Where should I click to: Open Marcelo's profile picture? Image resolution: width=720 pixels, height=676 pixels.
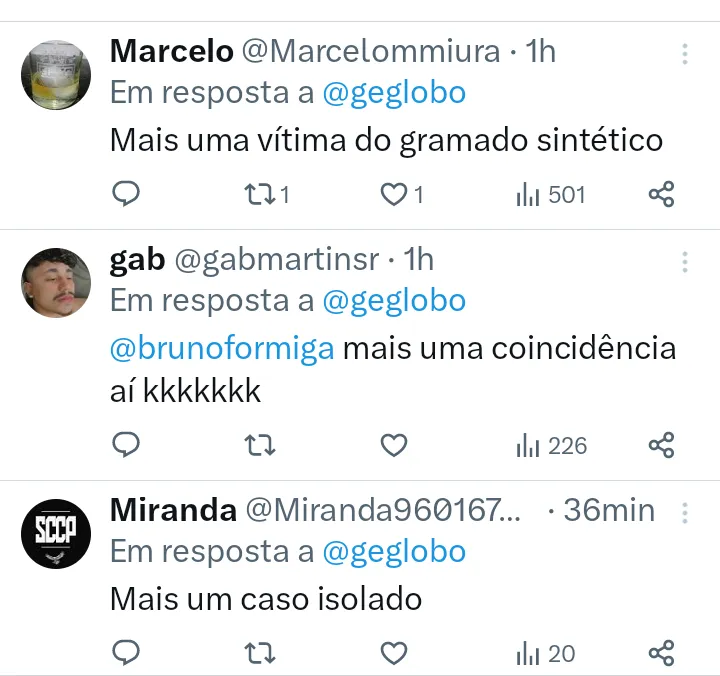tap(56, 75)
